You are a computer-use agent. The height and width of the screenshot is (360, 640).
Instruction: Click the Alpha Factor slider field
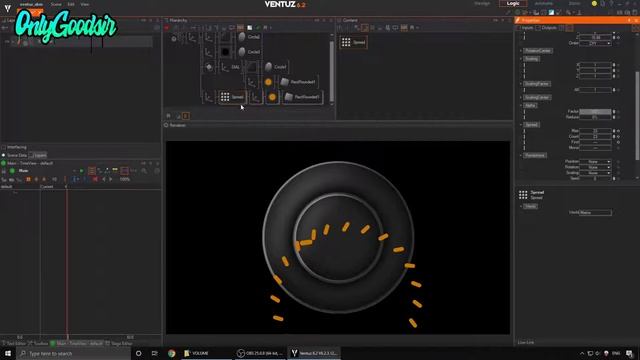click(595, 111)
